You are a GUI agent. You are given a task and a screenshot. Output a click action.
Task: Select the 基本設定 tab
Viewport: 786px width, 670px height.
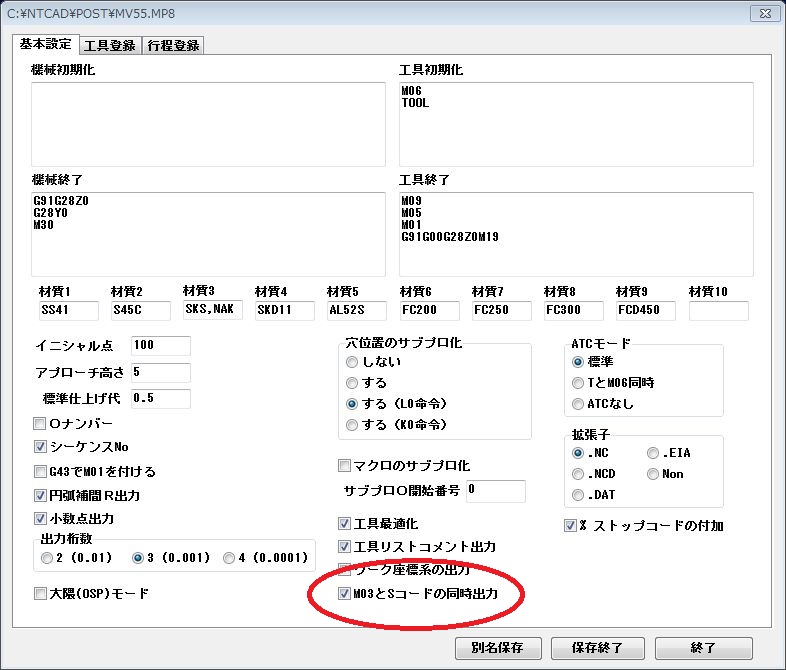pyautogui.click(x=46, y=44)
